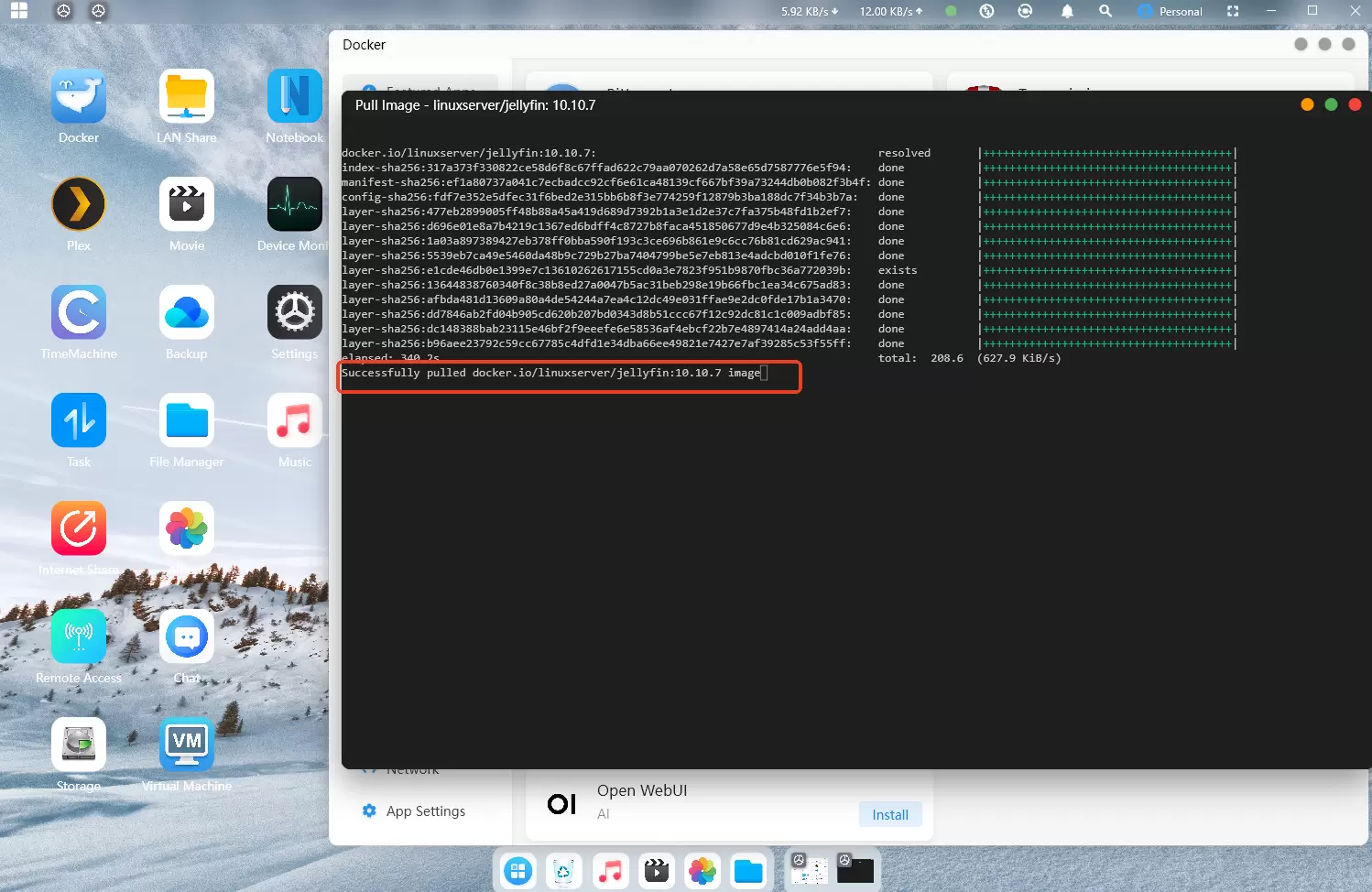The image size is (1372, 892).
Task: Open the search magnifier in top bar
Action: (1105, 11)
